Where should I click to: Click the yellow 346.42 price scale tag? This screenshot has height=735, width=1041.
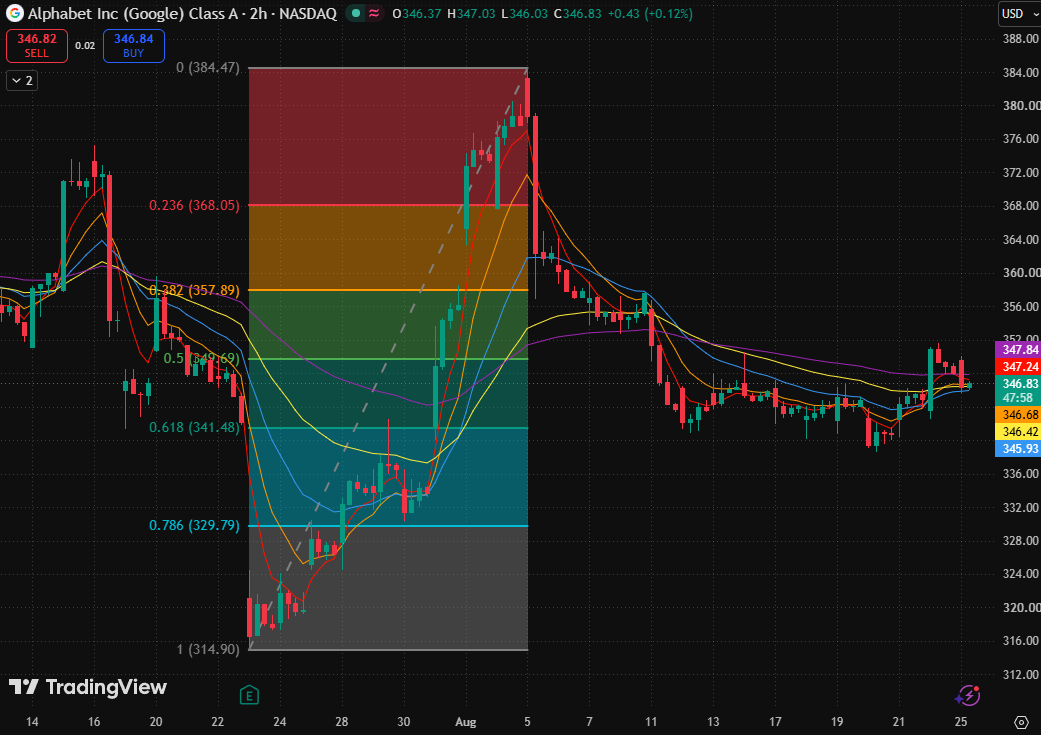point(1018,432)
